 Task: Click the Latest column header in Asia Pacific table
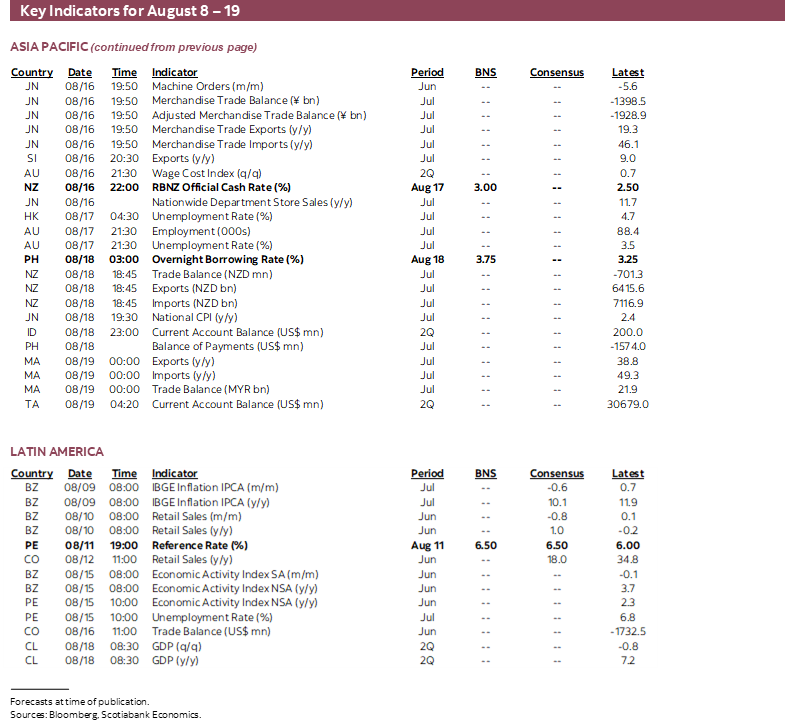point(628,73)
